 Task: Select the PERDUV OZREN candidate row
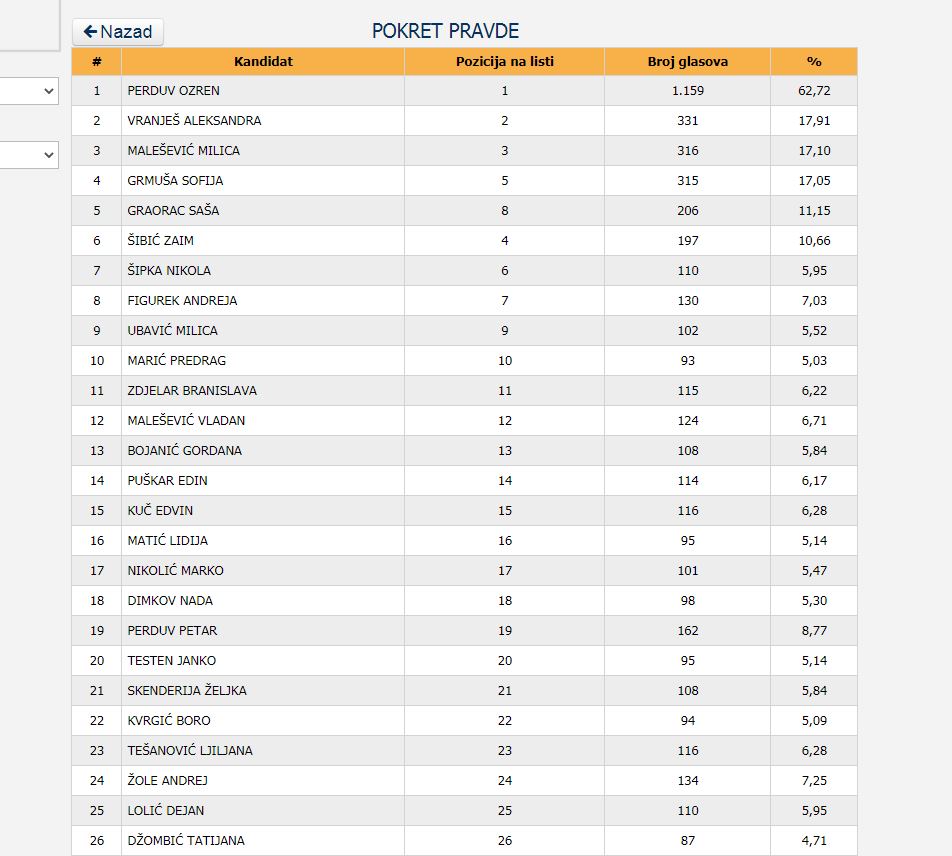pyautogui.click(x=174, y=91)
